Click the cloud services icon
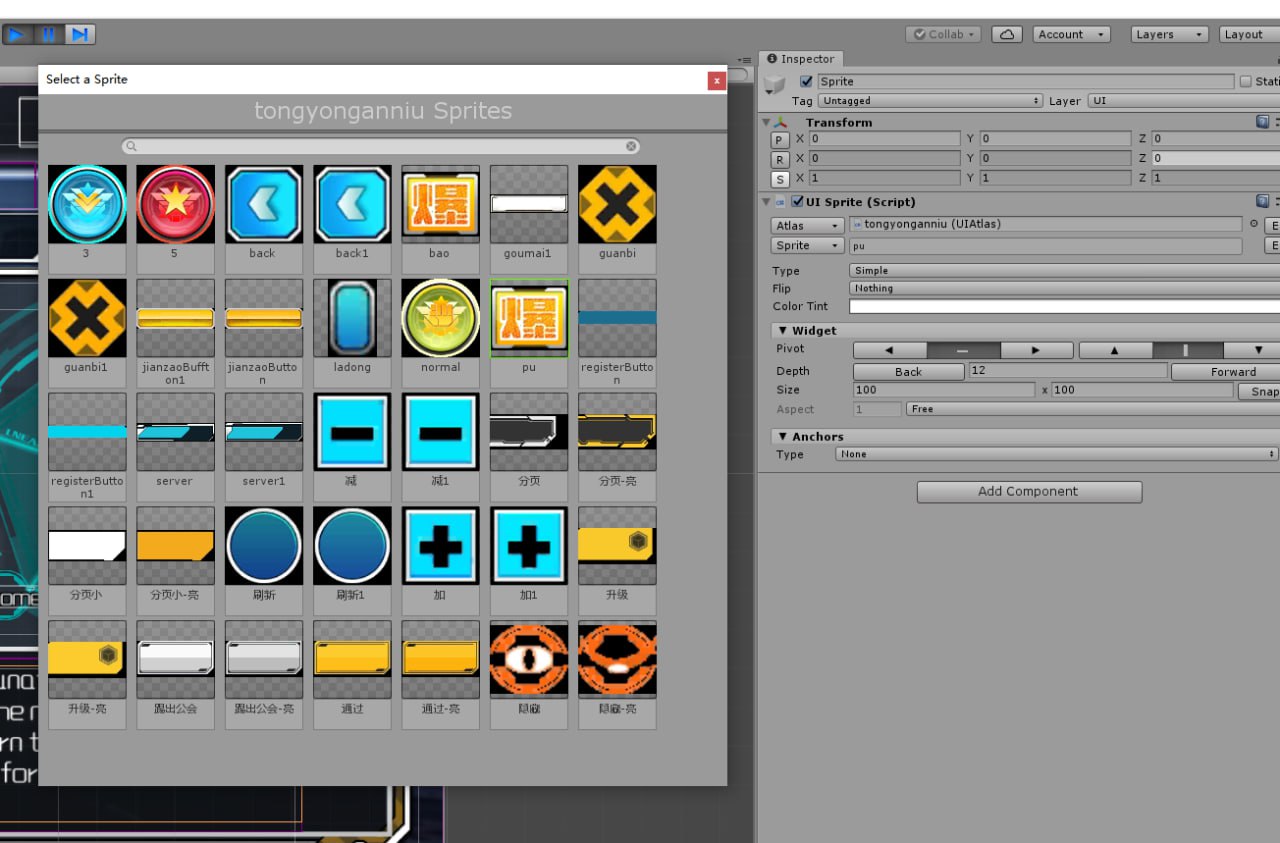 [x=1006, y=34]
